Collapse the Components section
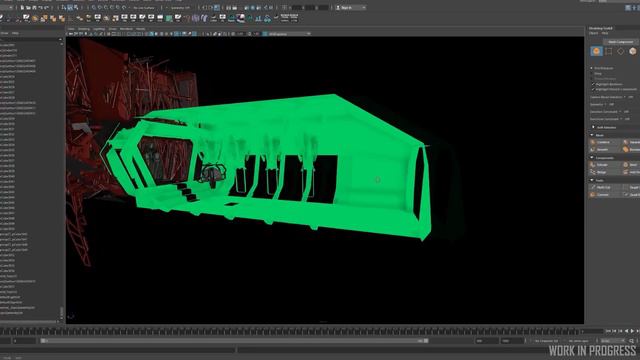The width and height of the screenshot is (640, 360). [x=592, y=158]
